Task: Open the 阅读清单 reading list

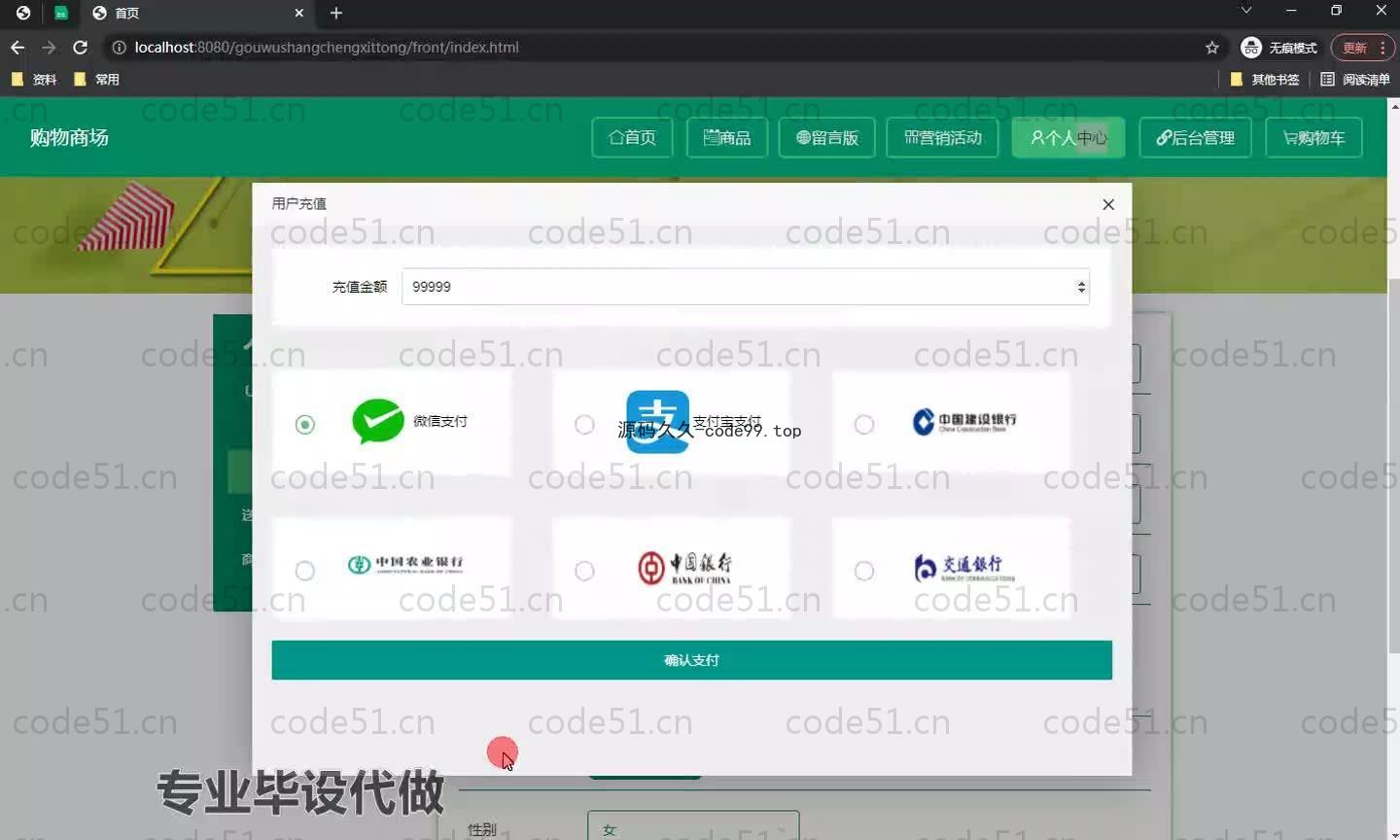Action: pyautogui.click(x=1355, y=79)
